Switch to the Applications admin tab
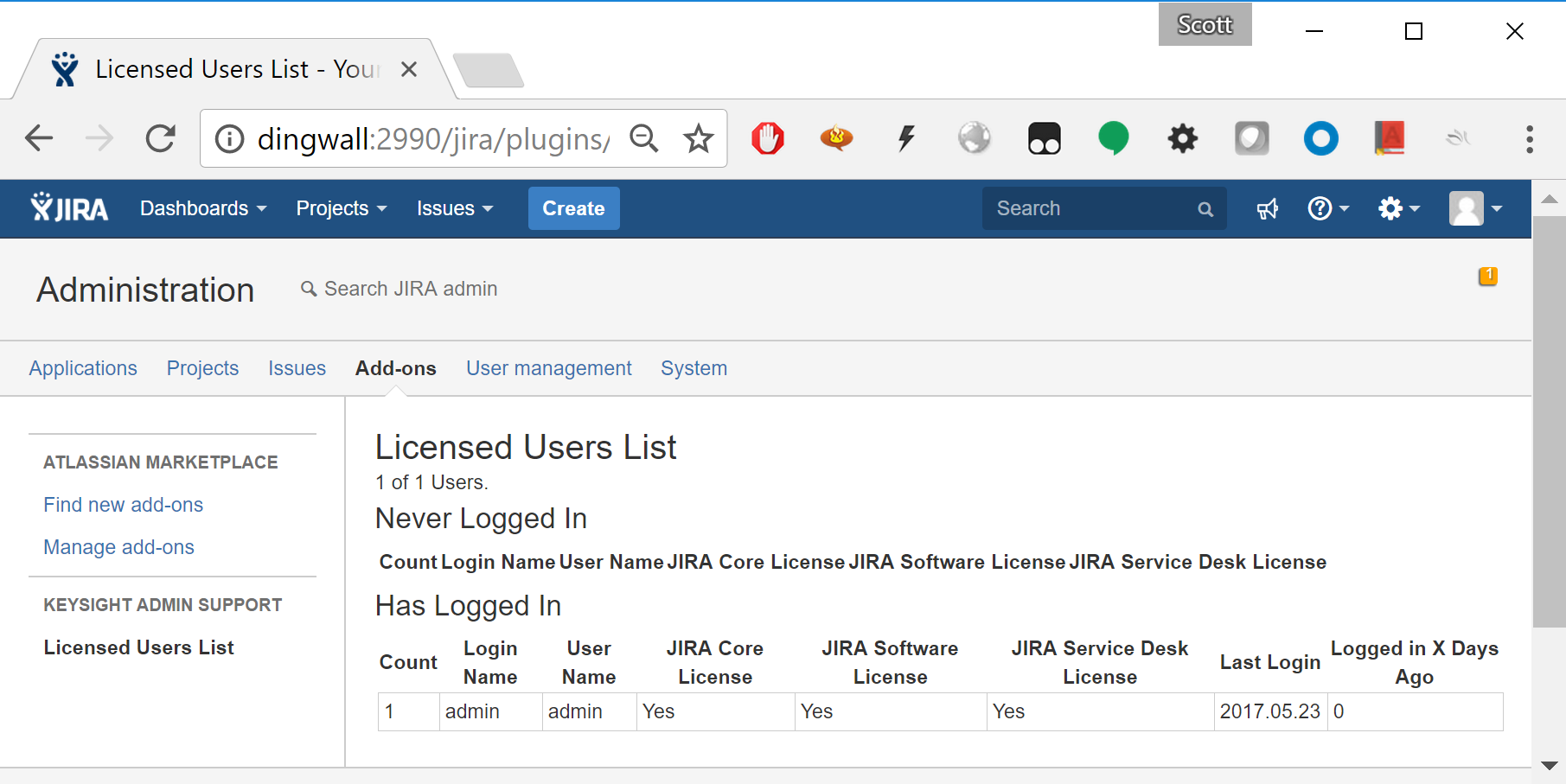Viewport: 1566px width, 784px height. point(83,368)
